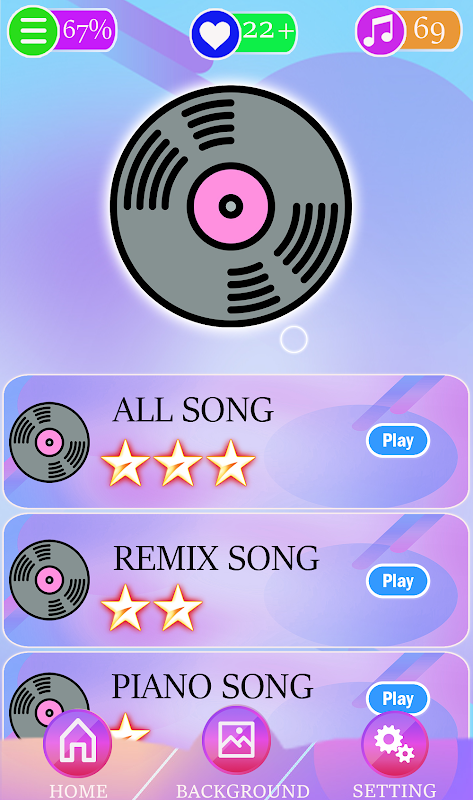
Task: Tap the 67% progress indicator
Action: [87, 30]
